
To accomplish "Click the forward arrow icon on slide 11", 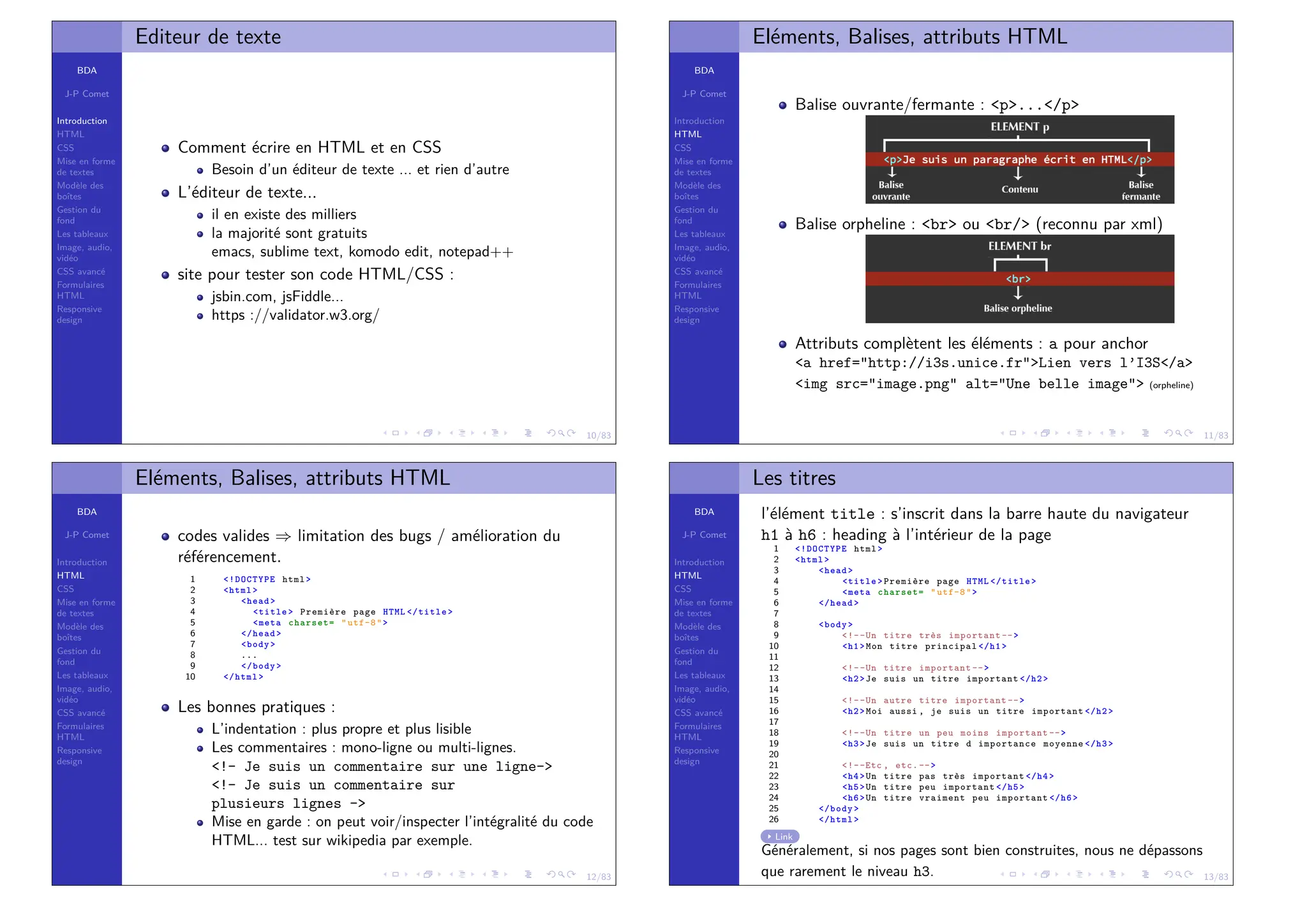I will [1189, 433].
